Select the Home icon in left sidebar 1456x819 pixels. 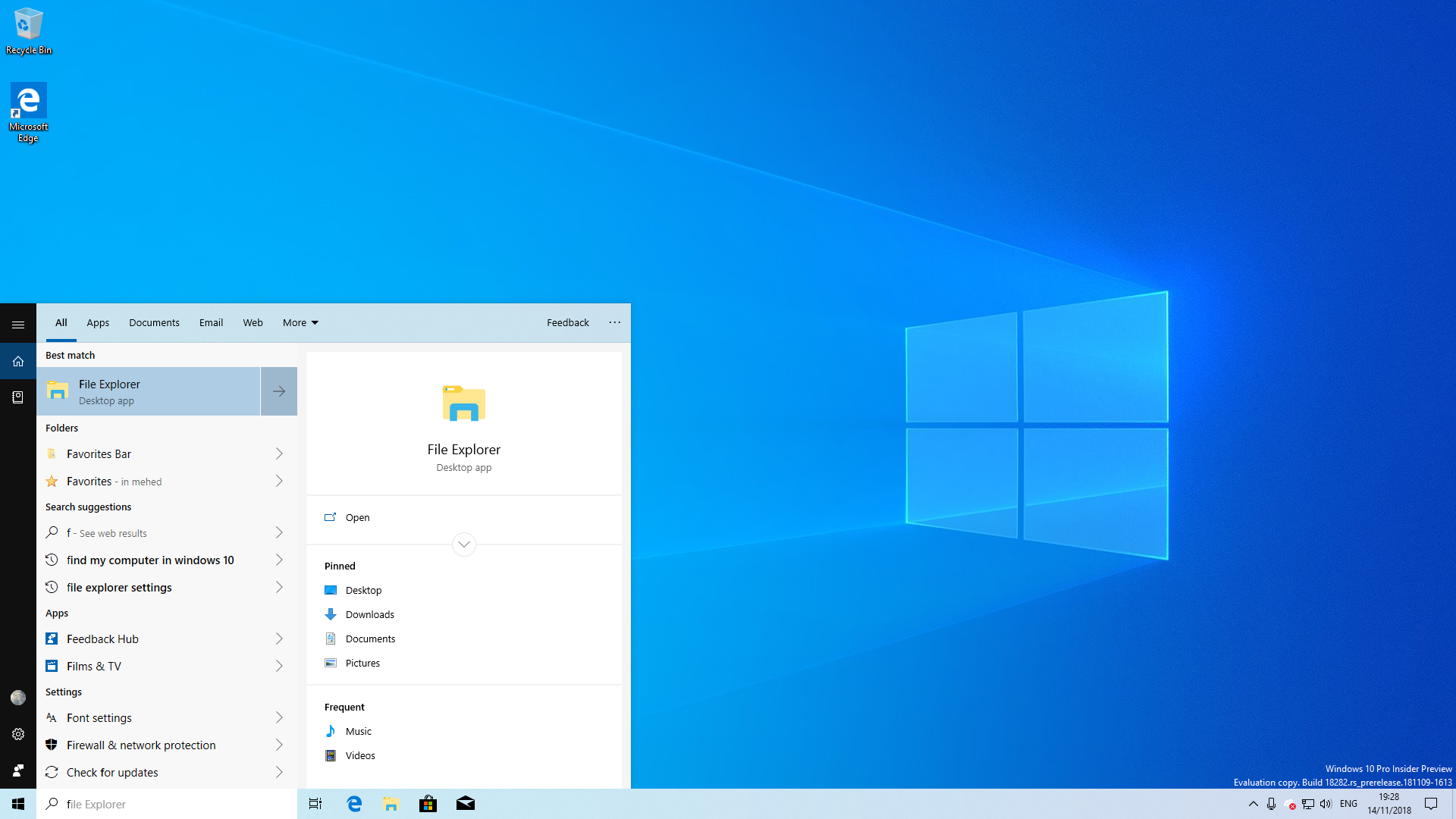18,361
